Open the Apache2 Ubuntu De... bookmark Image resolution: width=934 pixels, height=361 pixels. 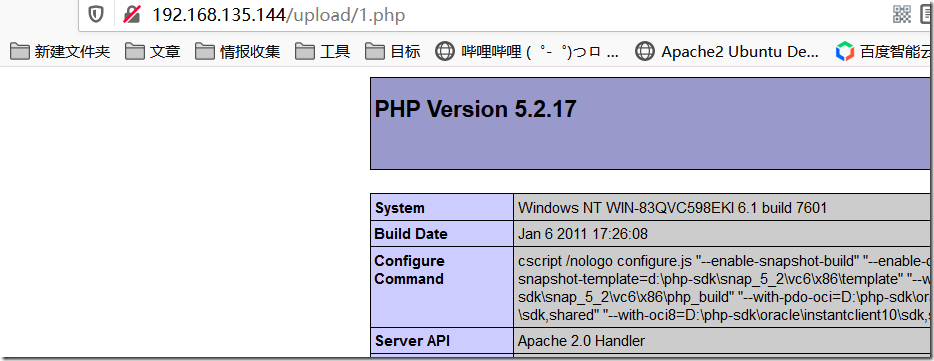(x=727, y=52)
